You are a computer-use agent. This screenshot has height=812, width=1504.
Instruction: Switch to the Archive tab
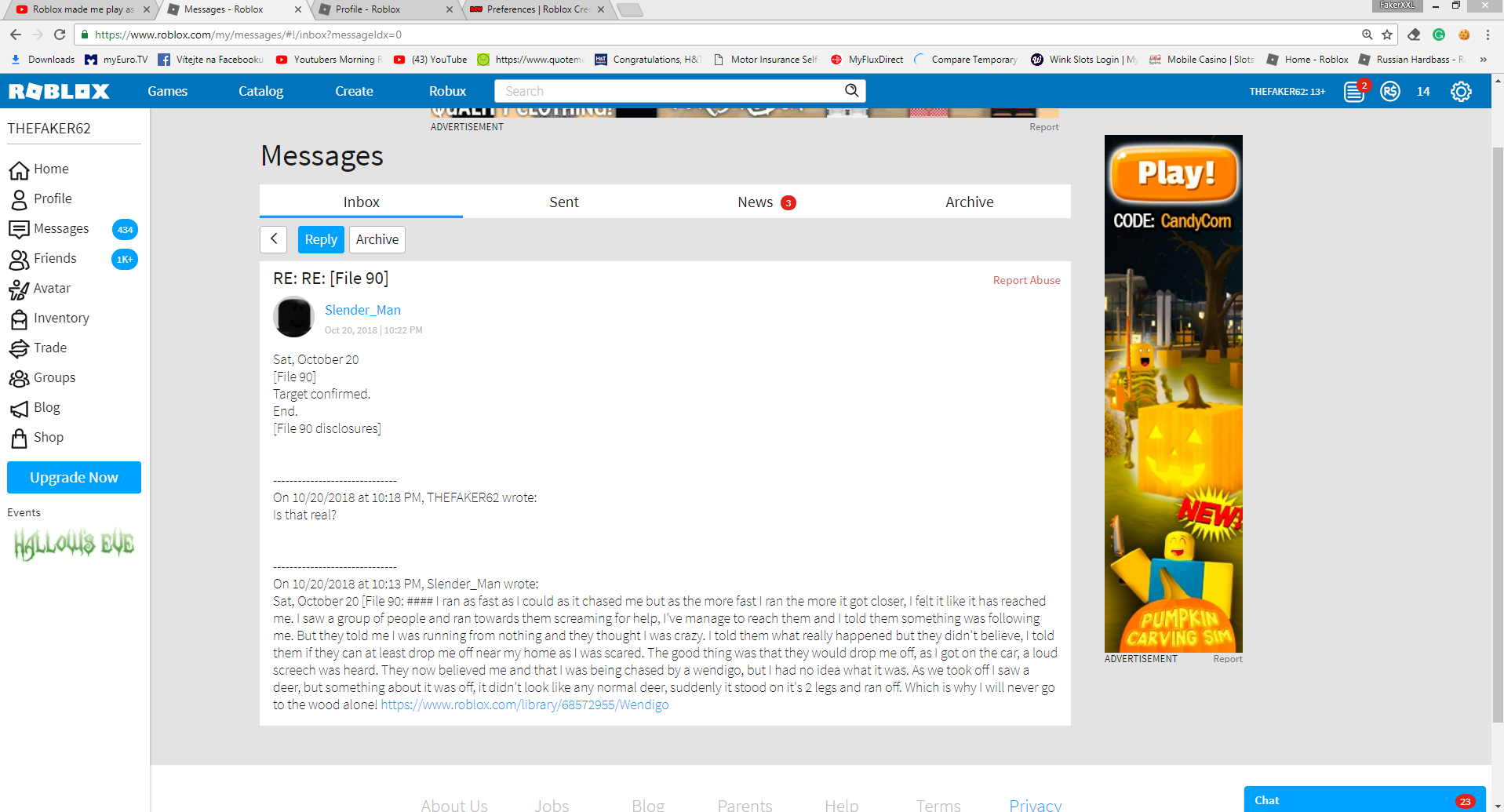point(970,202)
